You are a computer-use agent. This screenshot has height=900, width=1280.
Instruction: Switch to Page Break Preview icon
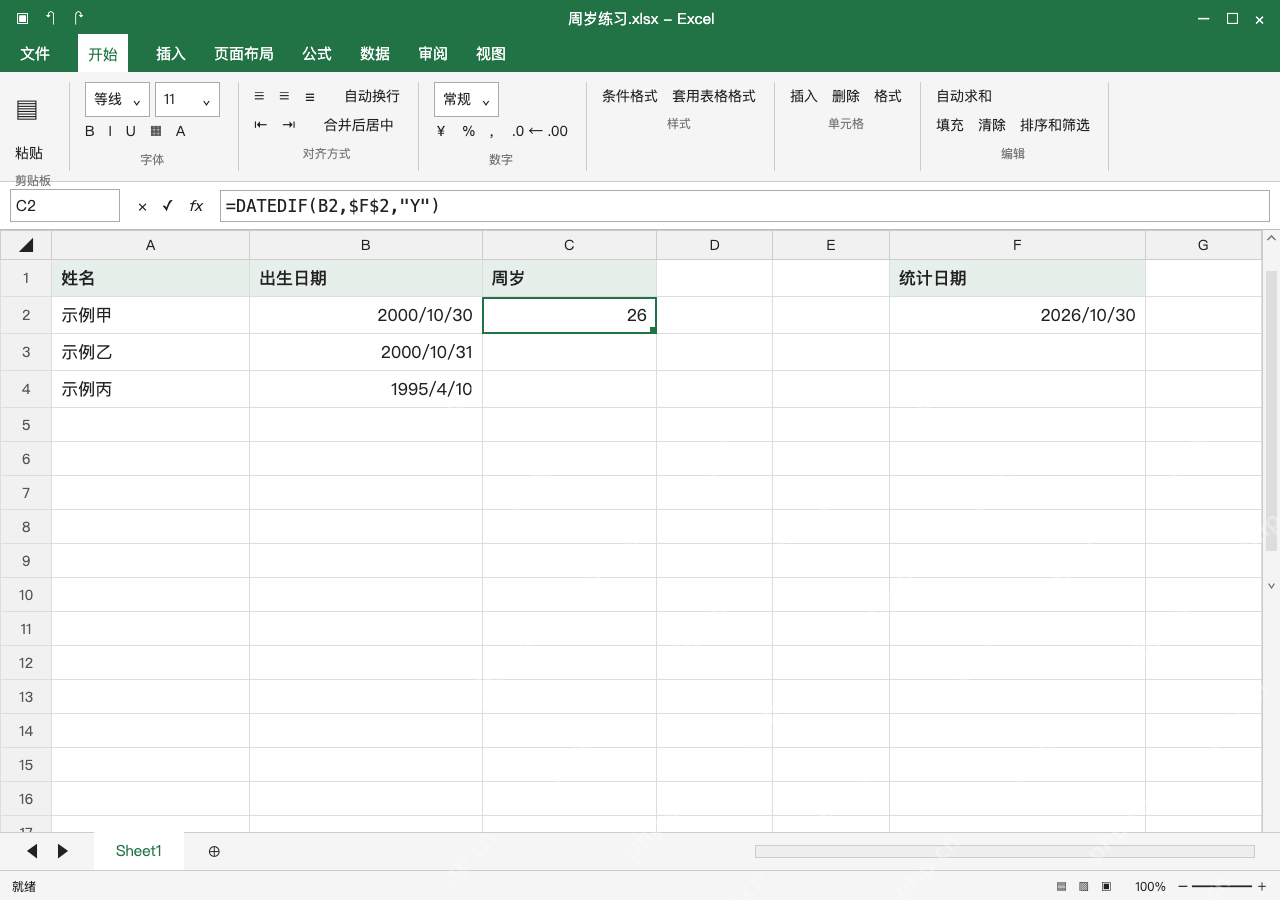pyautogui.click(x=1106, y=887)
